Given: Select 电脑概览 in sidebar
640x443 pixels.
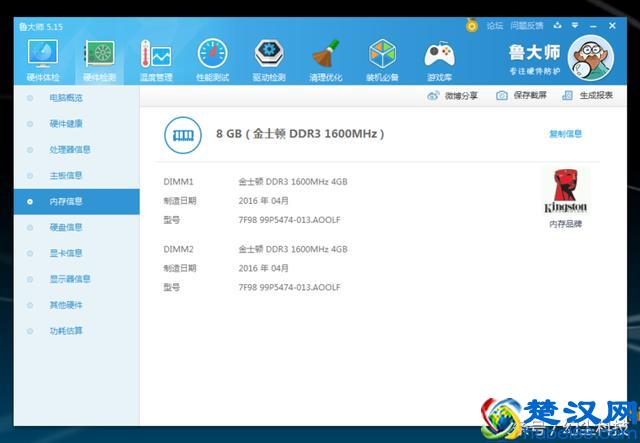Looking at the screenshot, I should pos(66,98).
